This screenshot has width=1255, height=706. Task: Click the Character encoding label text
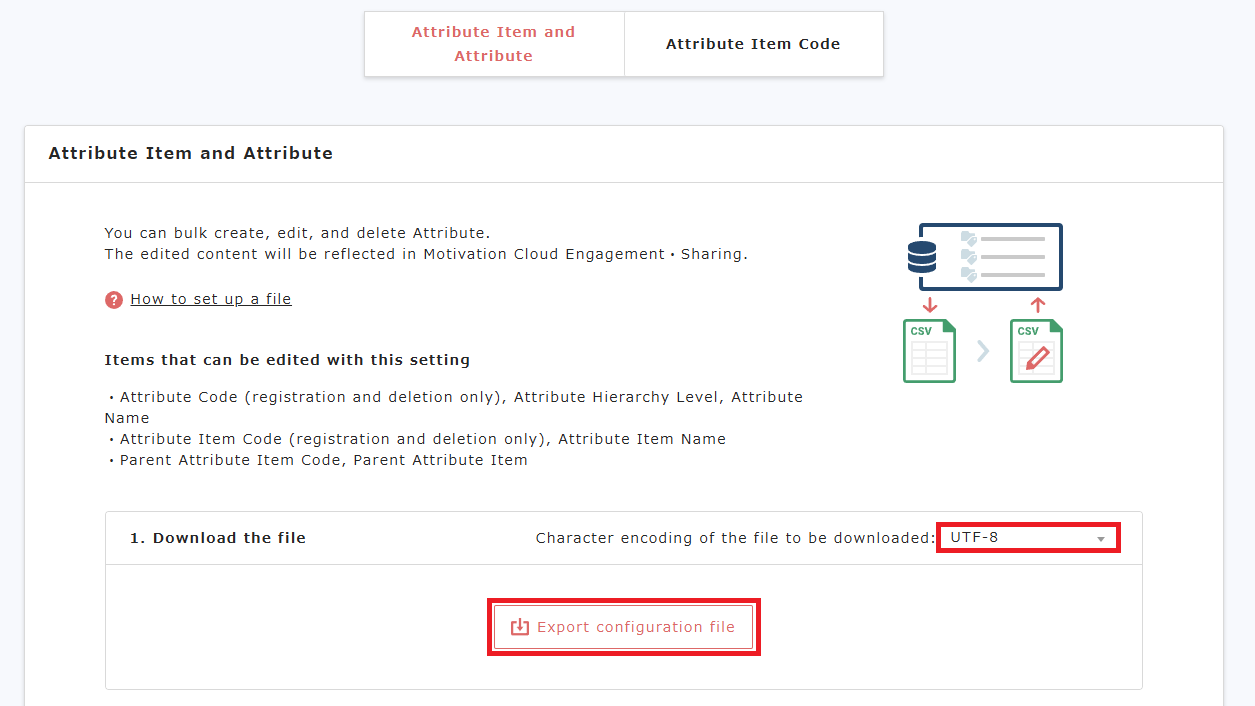pos(734,538)
